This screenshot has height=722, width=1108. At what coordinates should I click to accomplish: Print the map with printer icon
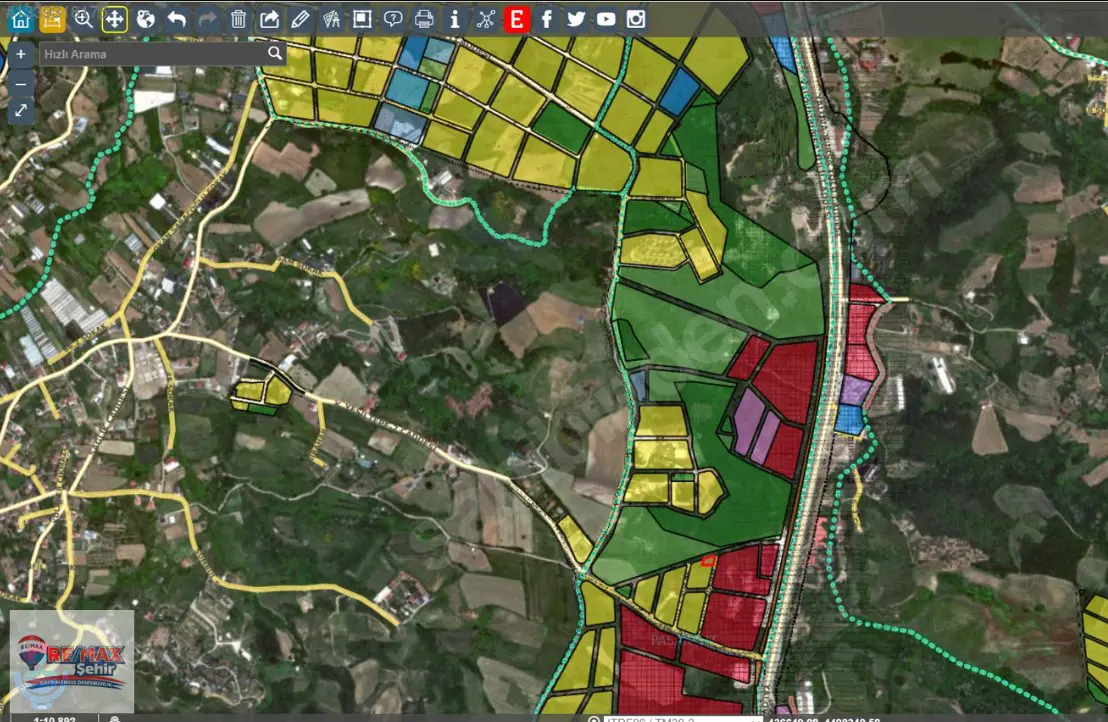[424, 19]
